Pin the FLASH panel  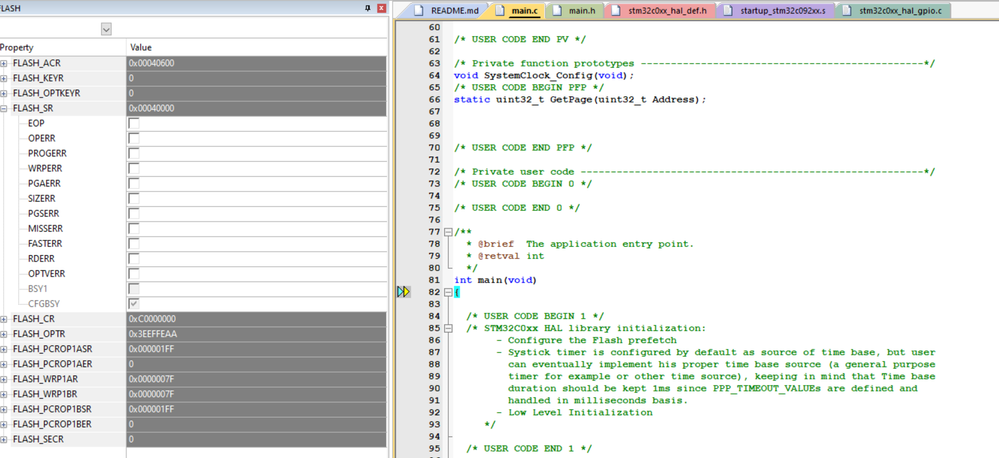(x=368, y=8)
